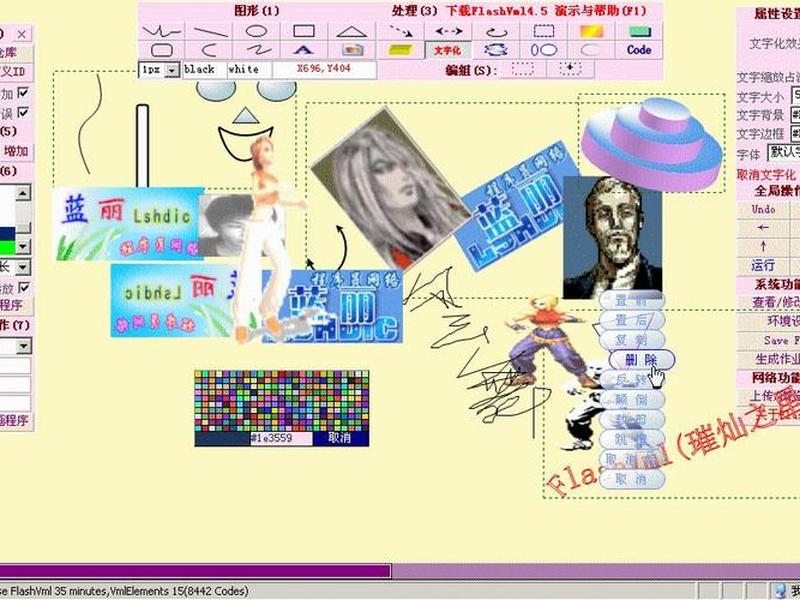Viewport: 800px width, 600px height.
Task: Pick a color from the palette grid
Action: pyautogui.click(x=282, y=401)
